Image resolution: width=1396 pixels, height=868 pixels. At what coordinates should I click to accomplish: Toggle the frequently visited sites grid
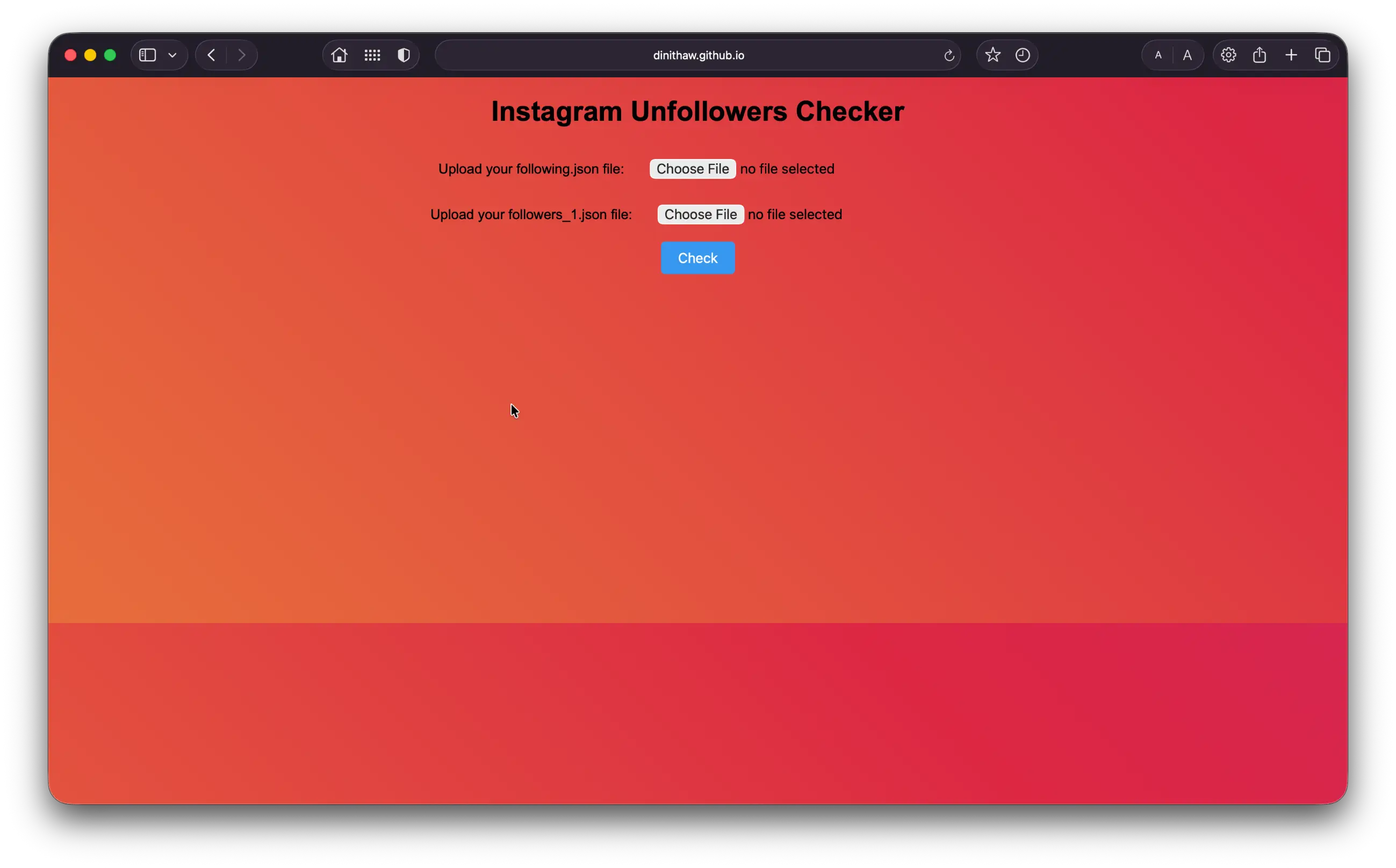371,55
